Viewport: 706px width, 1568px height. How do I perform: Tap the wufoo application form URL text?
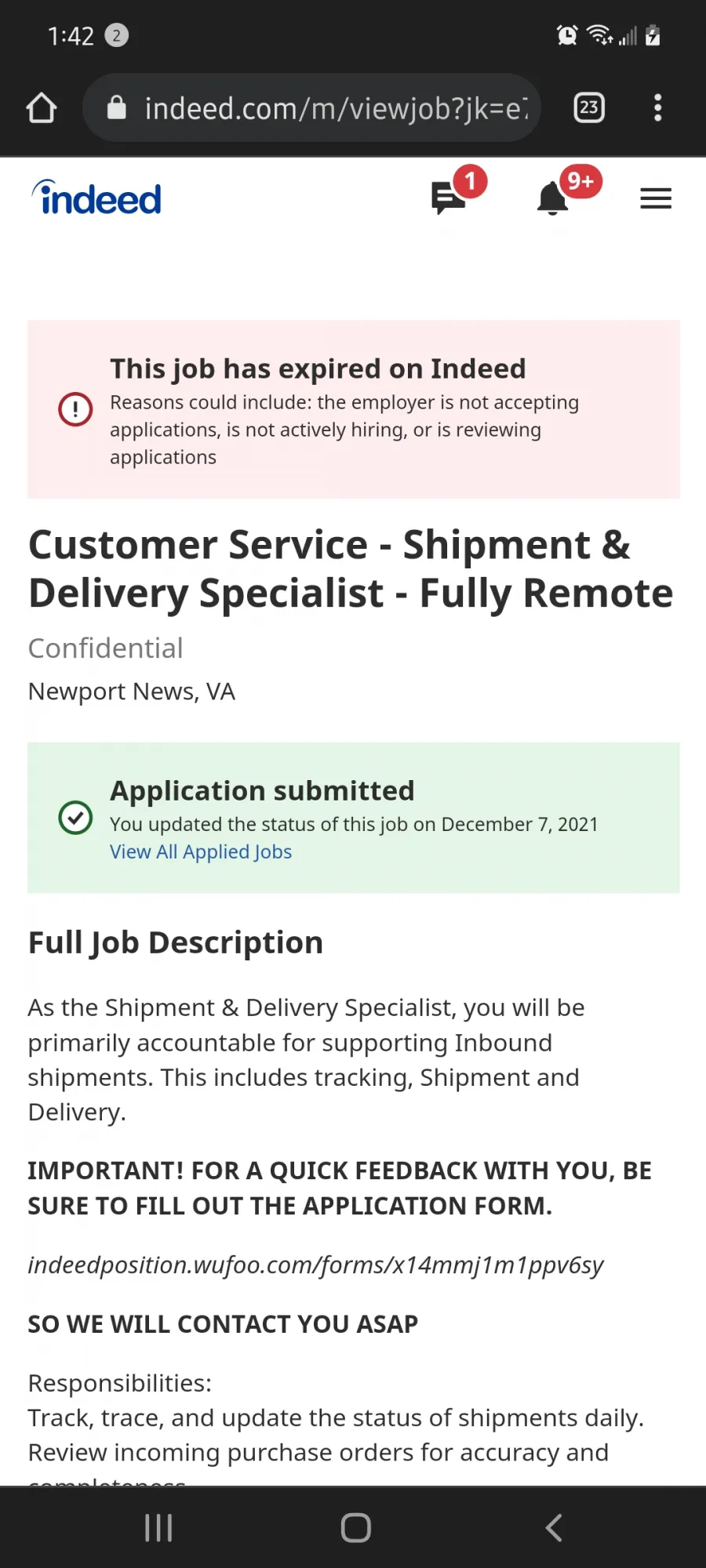point(315,1265)
